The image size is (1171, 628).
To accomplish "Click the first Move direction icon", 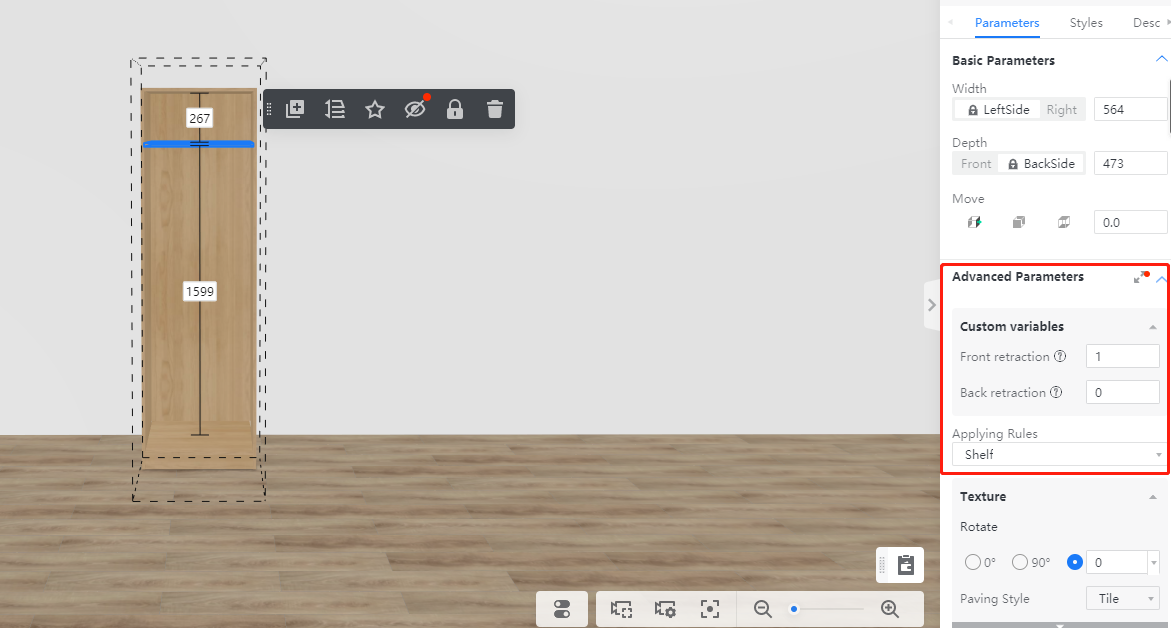I will [975, 222].
